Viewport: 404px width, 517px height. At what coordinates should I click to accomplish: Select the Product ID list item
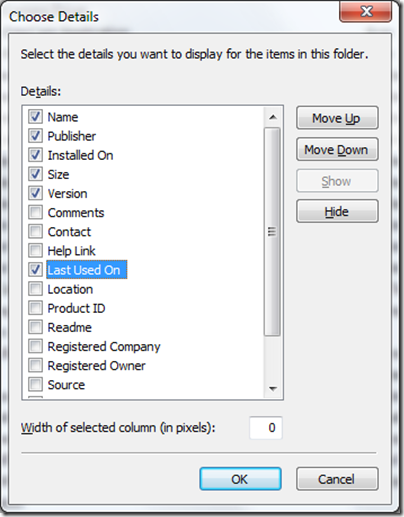click(76, 308)
